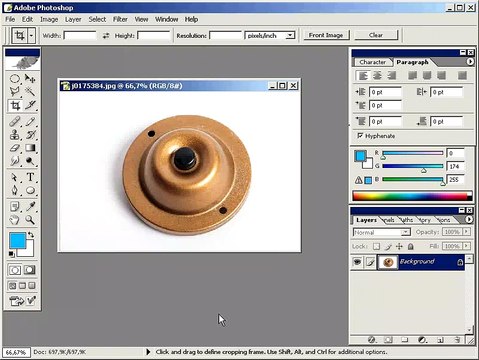Image resolution: width=479 pixels, height=360 pixels.
Task: Select the Gradient tool
Action: tap(30, 148)
